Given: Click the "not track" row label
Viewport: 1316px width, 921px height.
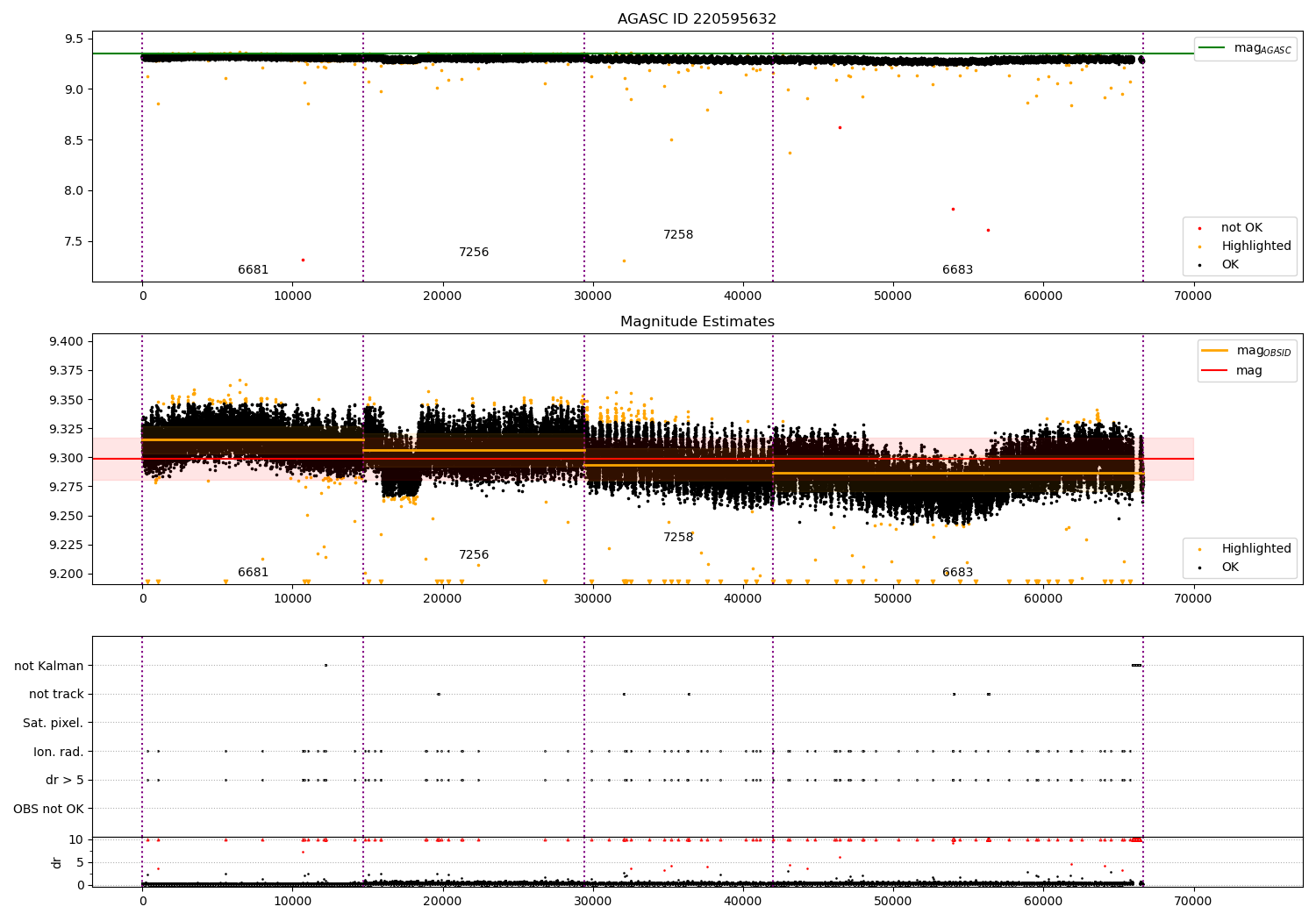Looking at the screenshot, I should pyautogui.click(x=56, y=695).
